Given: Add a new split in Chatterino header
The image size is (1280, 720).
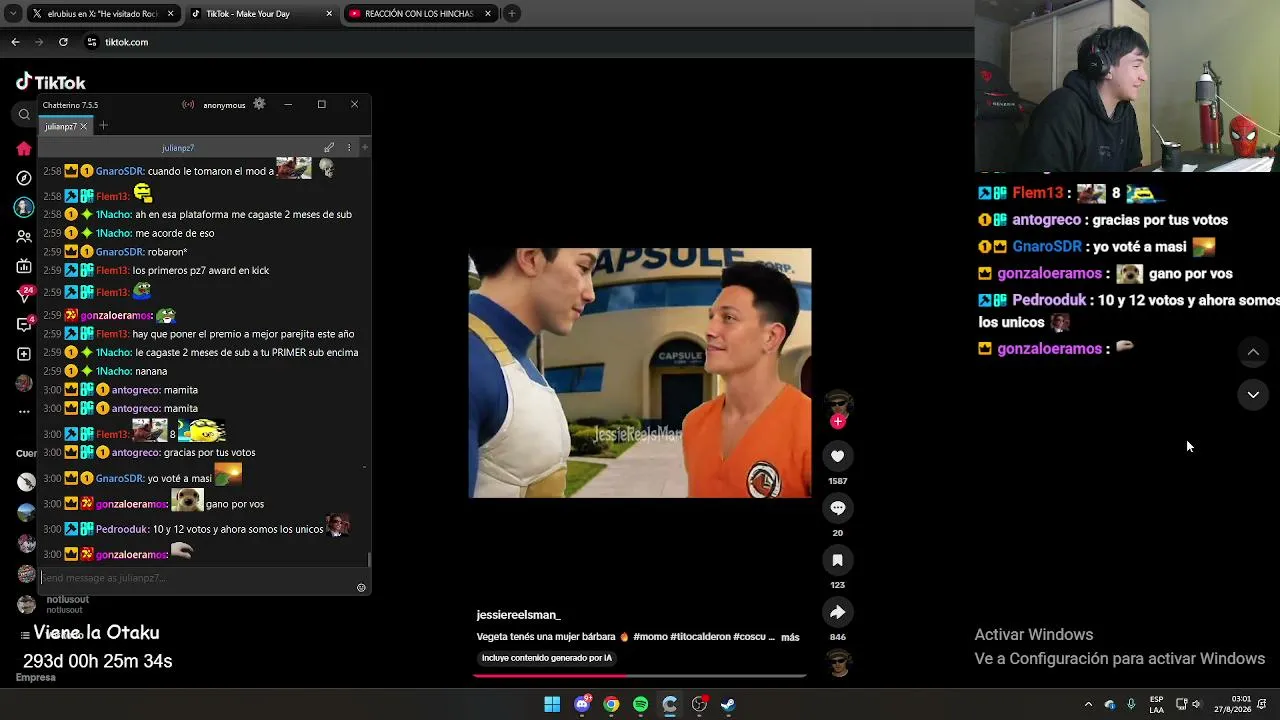Looking at the screenshot, I should [364, 147].
